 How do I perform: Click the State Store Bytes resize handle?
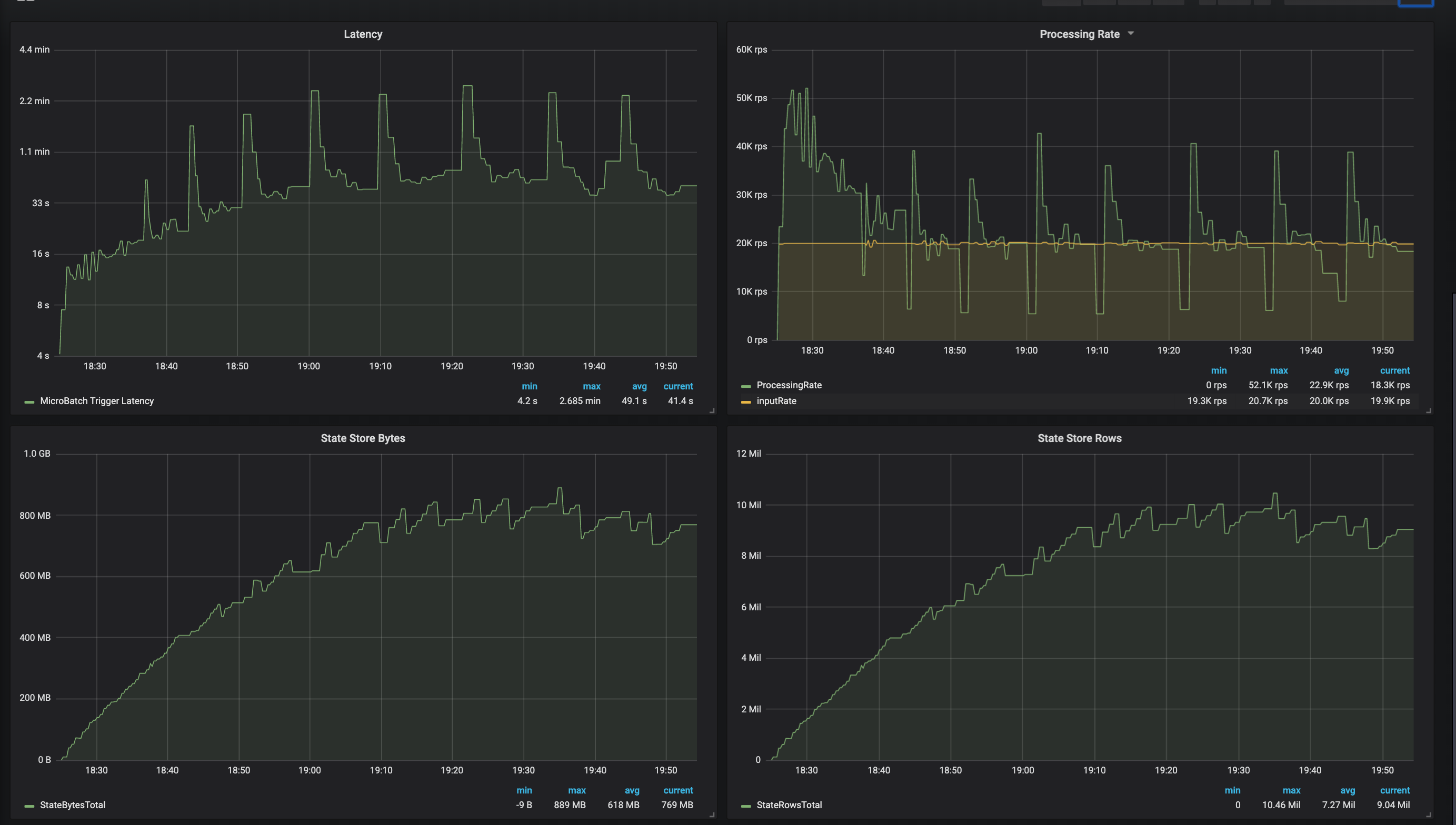(712, 815)
